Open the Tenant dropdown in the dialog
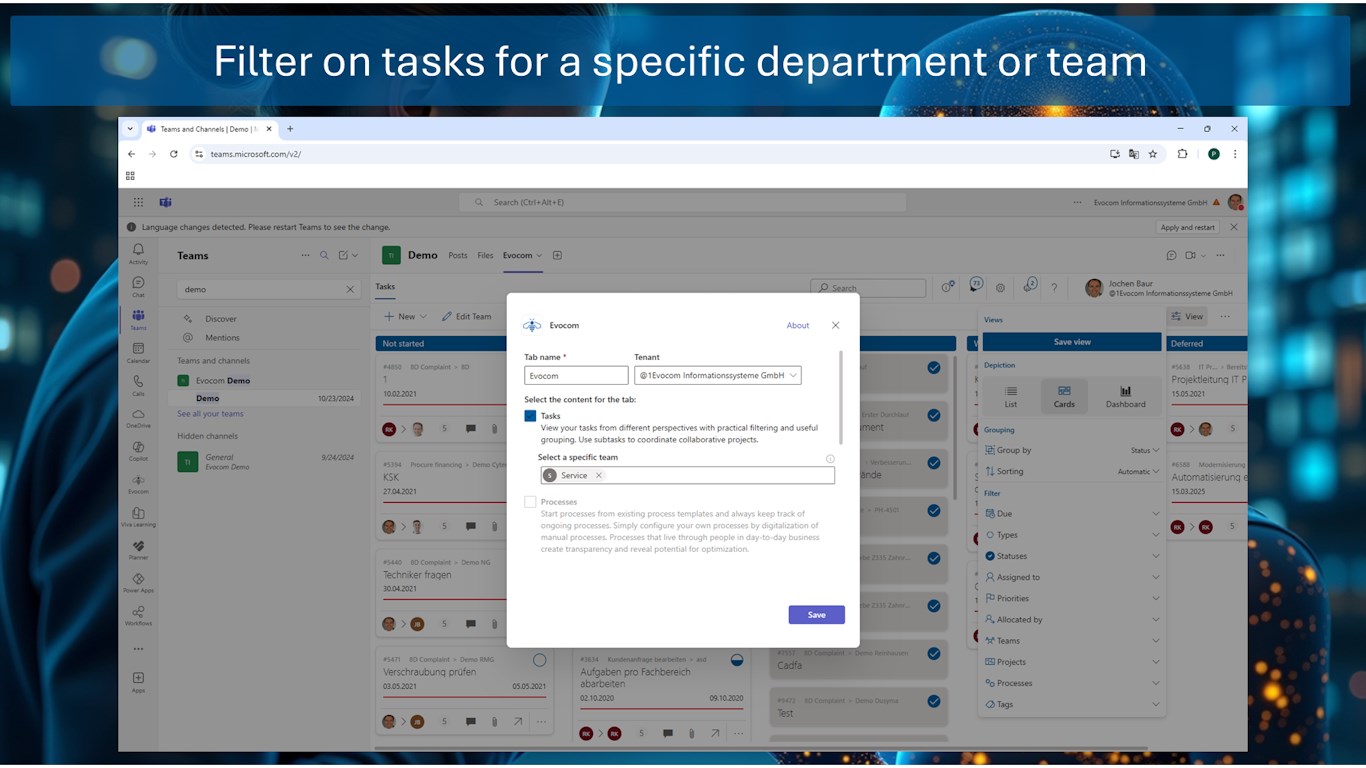 [718, 376]
